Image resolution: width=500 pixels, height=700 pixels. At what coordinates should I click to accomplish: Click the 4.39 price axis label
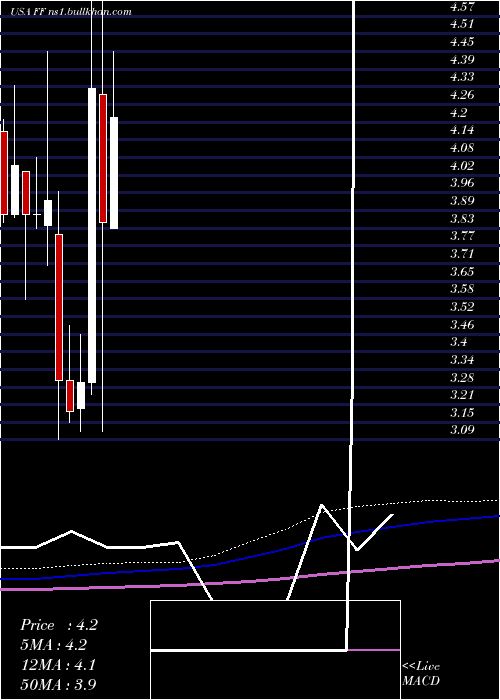click(x=462, y=60)
